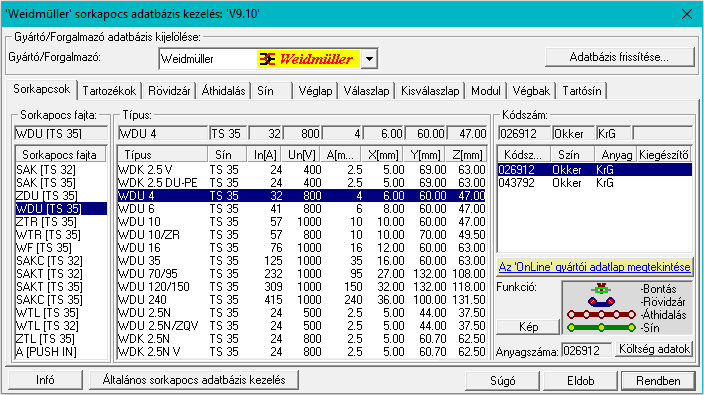
Task: Click the Weidmüller logo in manufacturer box
Action: click(x=308, y=59)
